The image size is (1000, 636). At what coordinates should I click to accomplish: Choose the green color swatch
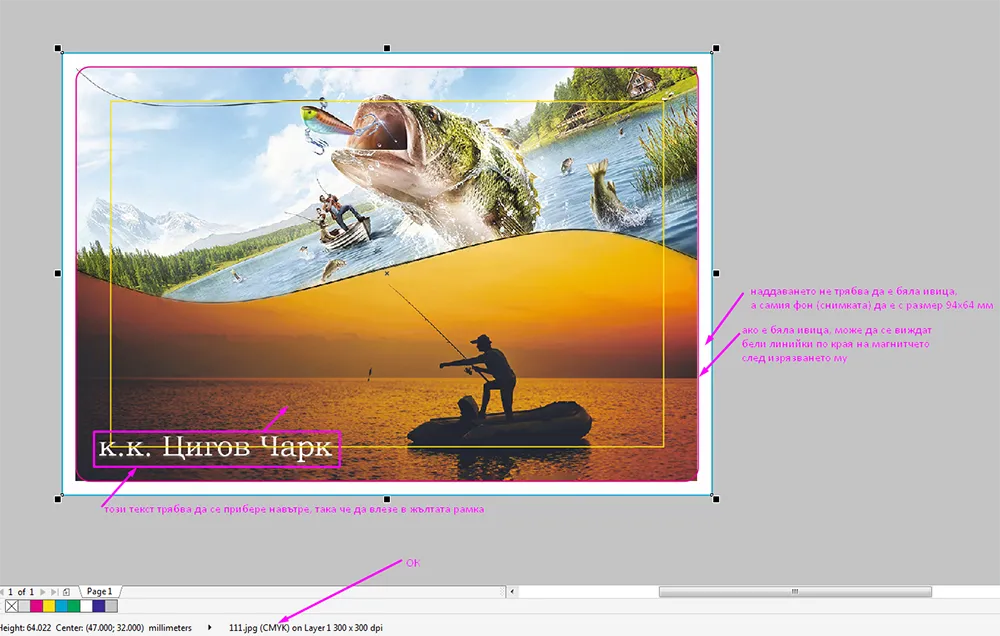pos(74,606)
